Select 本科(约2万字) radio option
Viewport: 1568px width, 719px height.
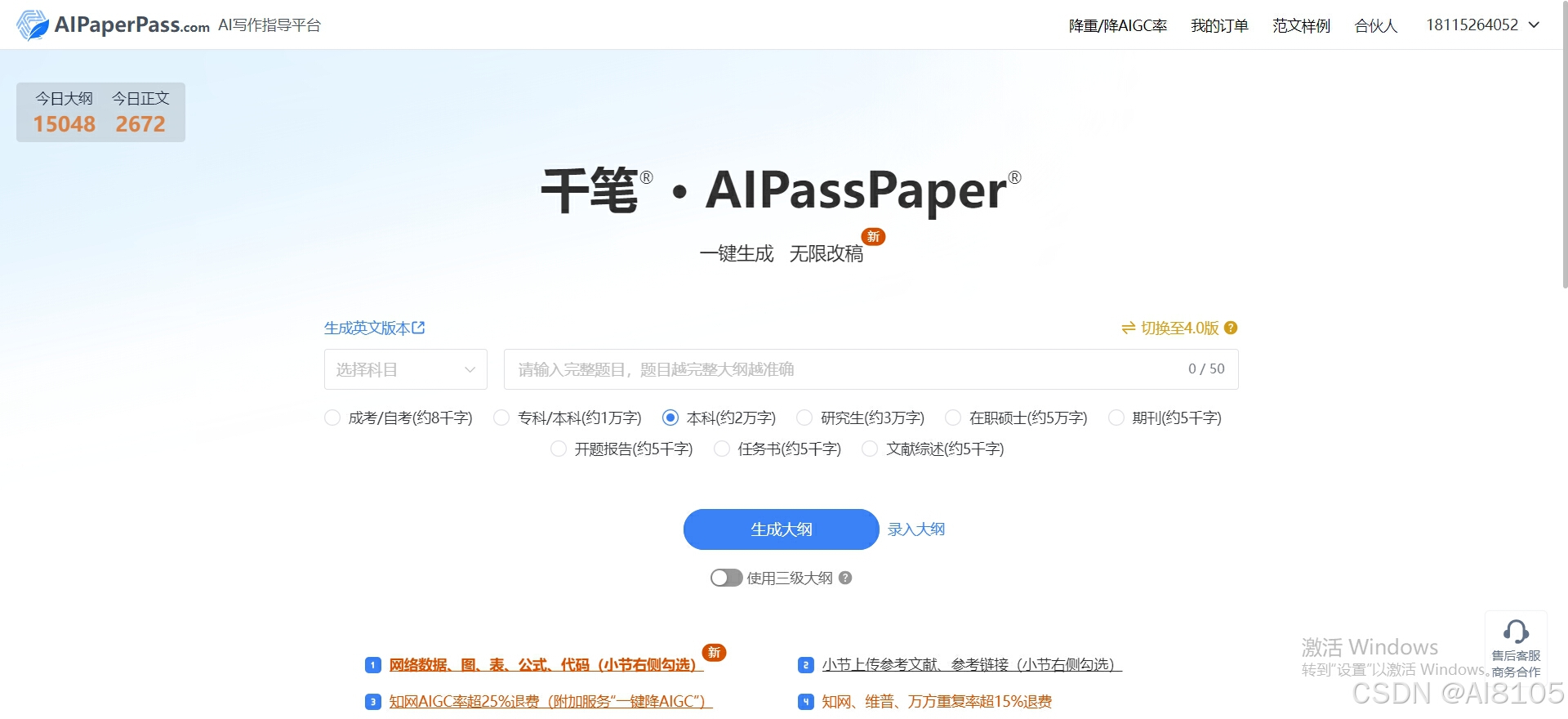pos(670,418)
